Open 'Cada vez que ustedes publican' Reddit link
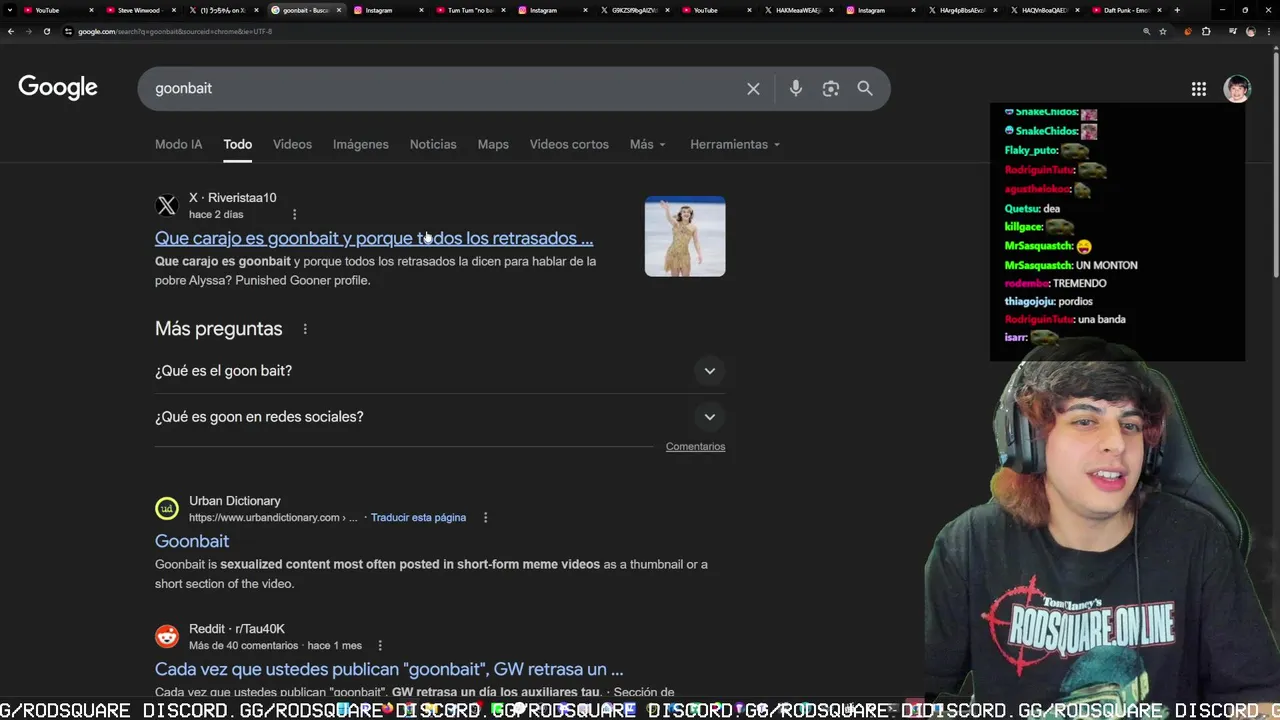 click(x=389, y=669)
